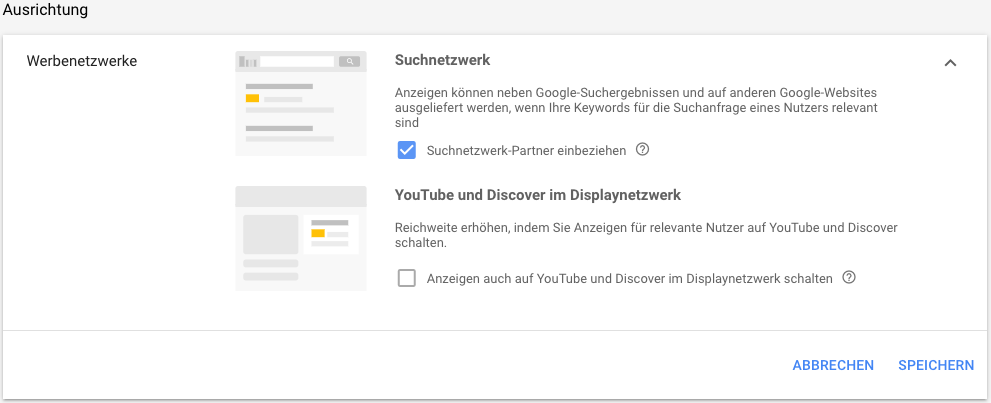This screenshot has width=991, height=403.
Task: Click the Ausrichtung section title
Action: tap(46, 10)
